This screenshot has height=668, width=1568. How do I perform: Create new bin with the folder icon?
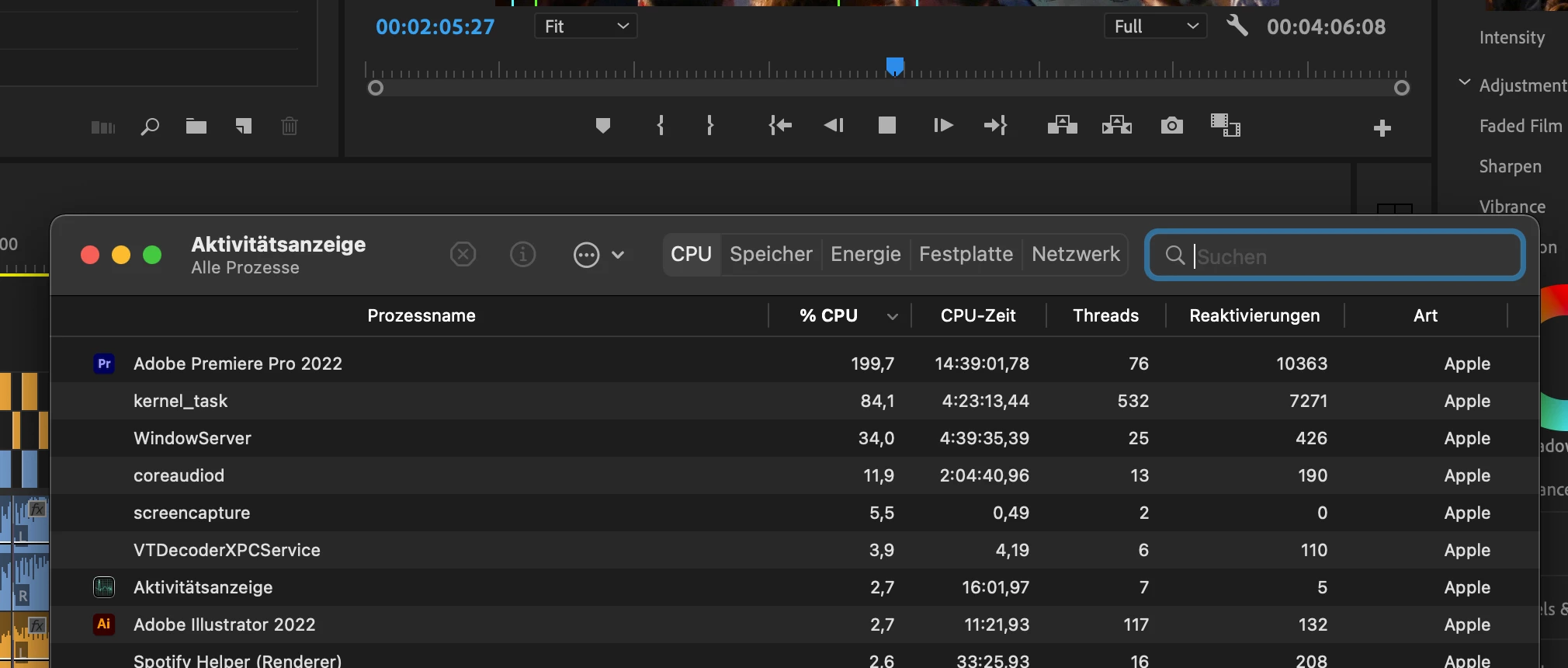pyautogui.click(x=196, y=126)
